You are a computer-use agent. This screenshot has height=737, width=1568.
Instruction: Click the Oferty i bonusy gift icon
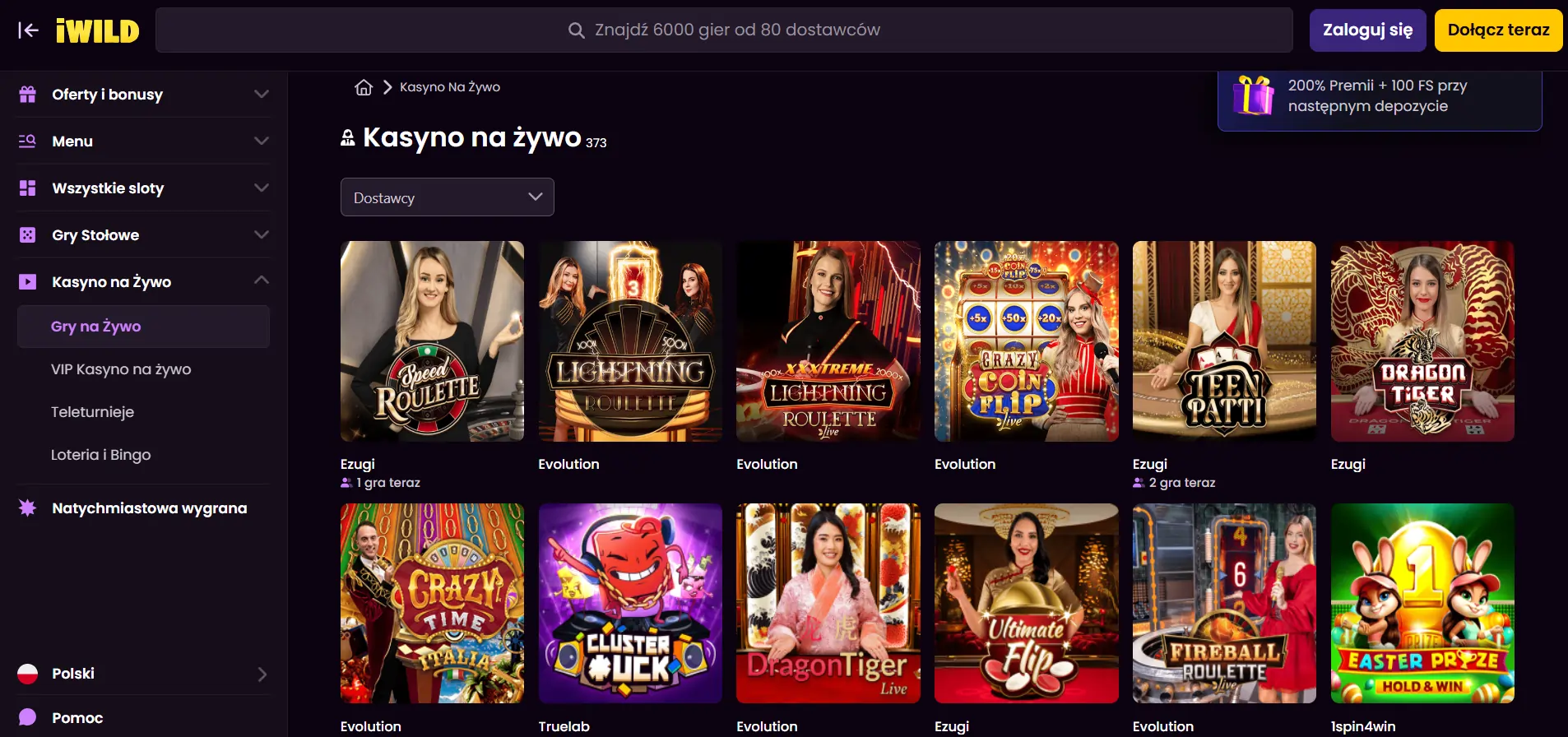coord(27,95)
